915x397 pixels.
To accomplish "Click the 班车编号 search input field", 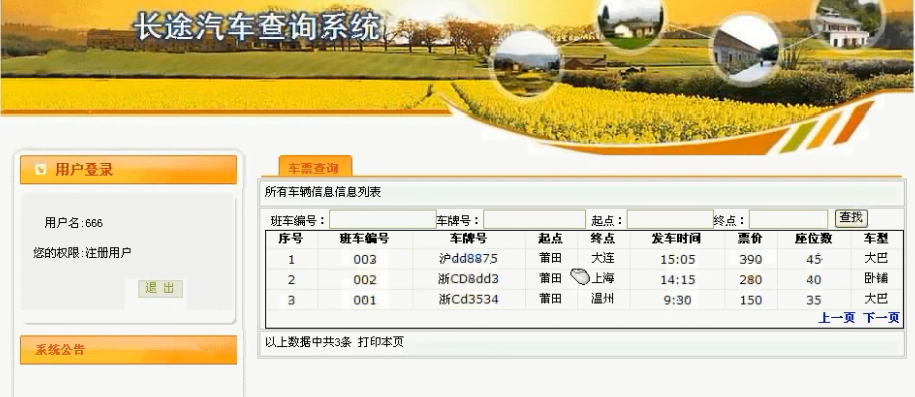I will point(383,220).
